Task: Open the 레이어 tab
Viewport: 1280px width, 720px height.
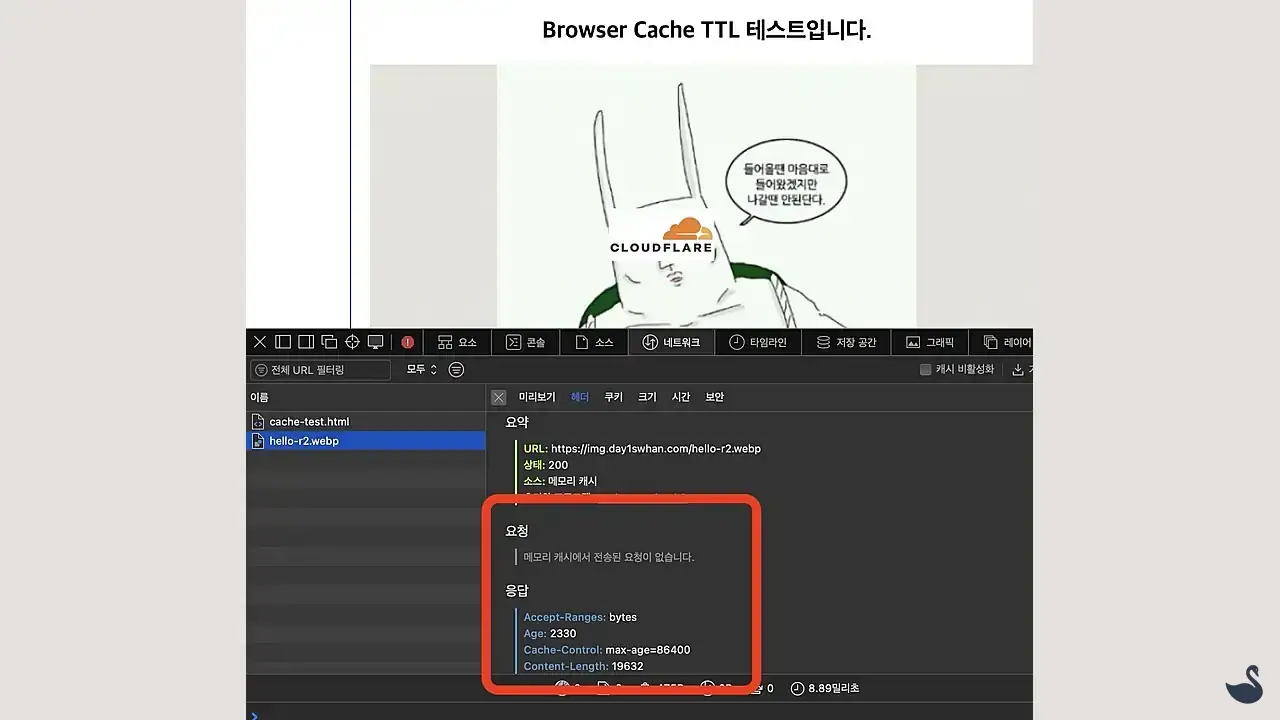Action: (1003, 342)
